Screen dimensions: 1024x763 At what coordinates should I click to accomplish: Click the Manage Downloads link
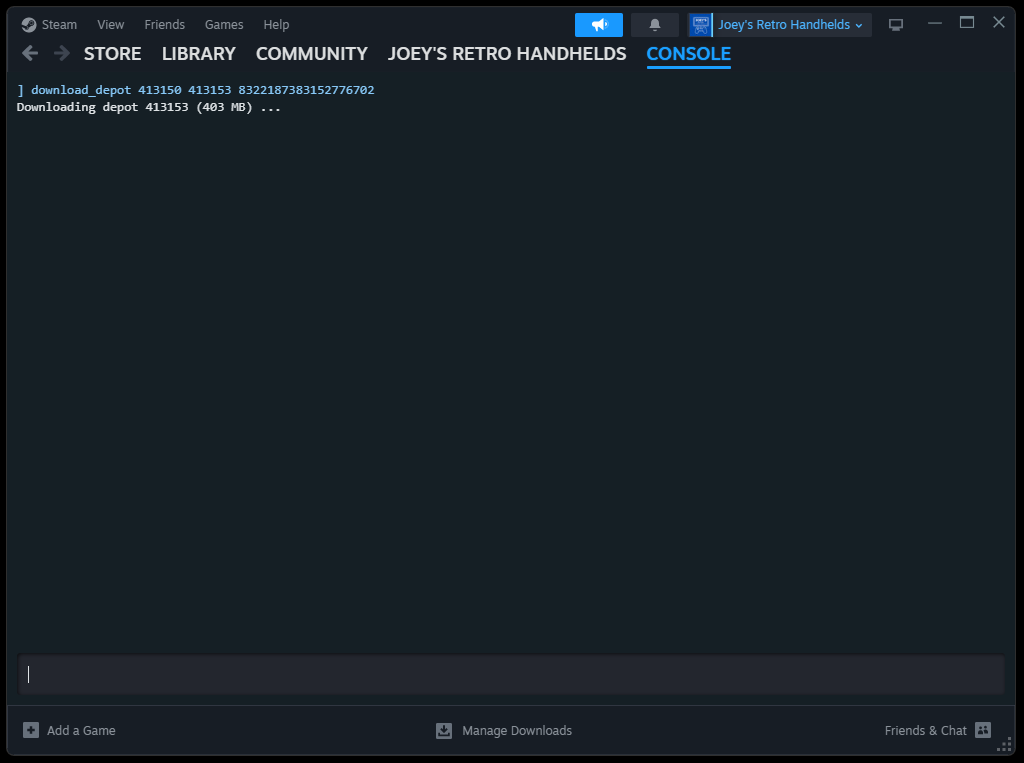[x=516, y=731]
